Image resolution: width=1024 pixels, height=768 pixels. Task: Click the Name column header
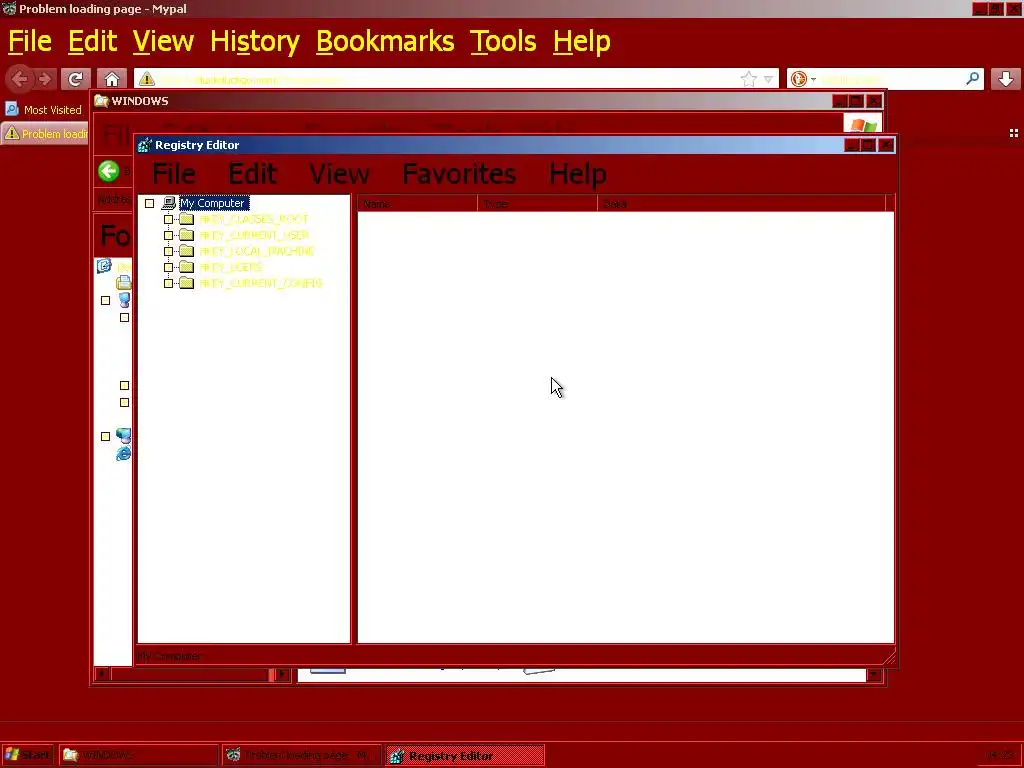(x=417, y=204)
